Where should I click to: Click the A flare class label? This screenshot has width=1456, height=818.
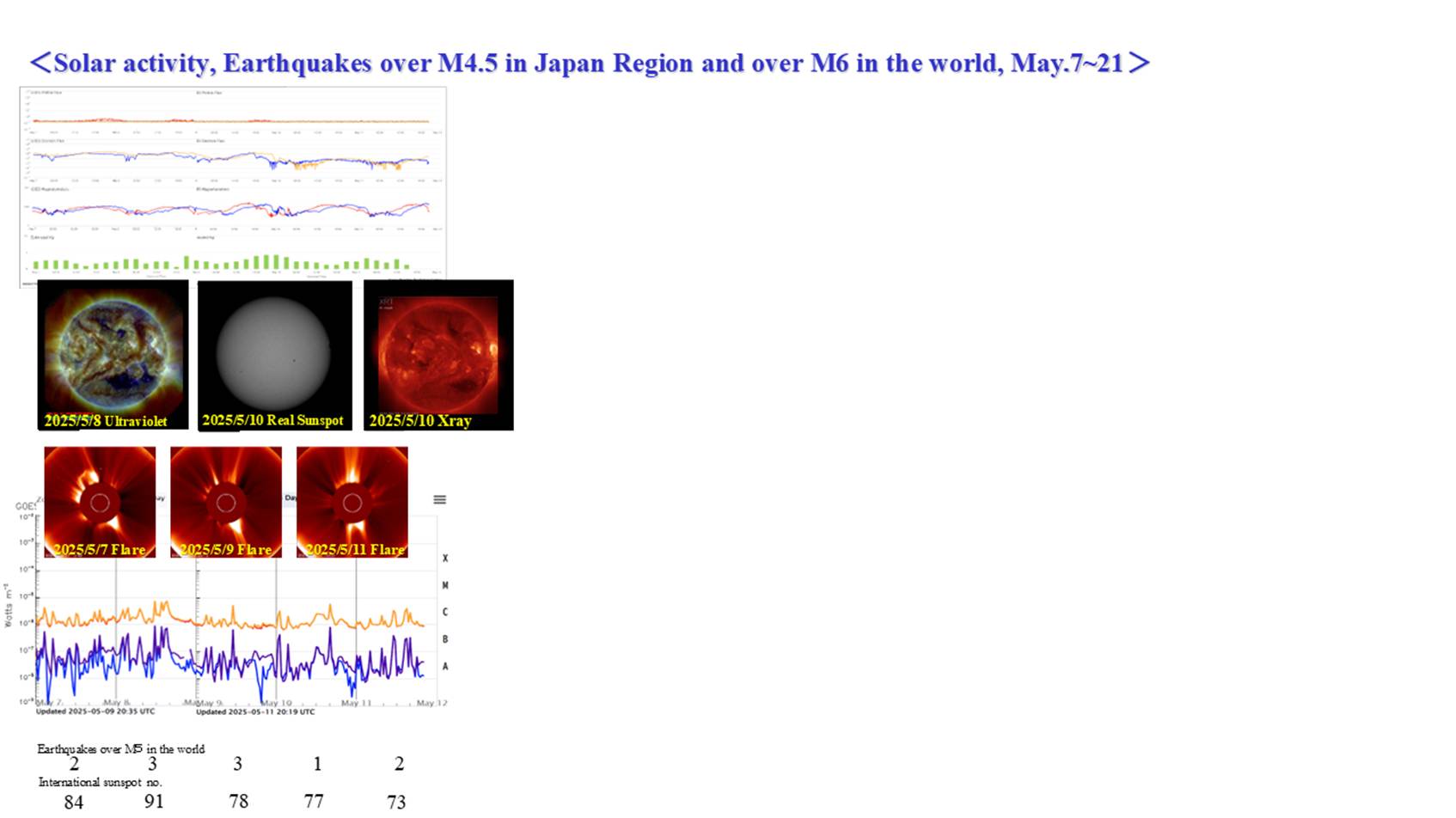click(445, 666)
